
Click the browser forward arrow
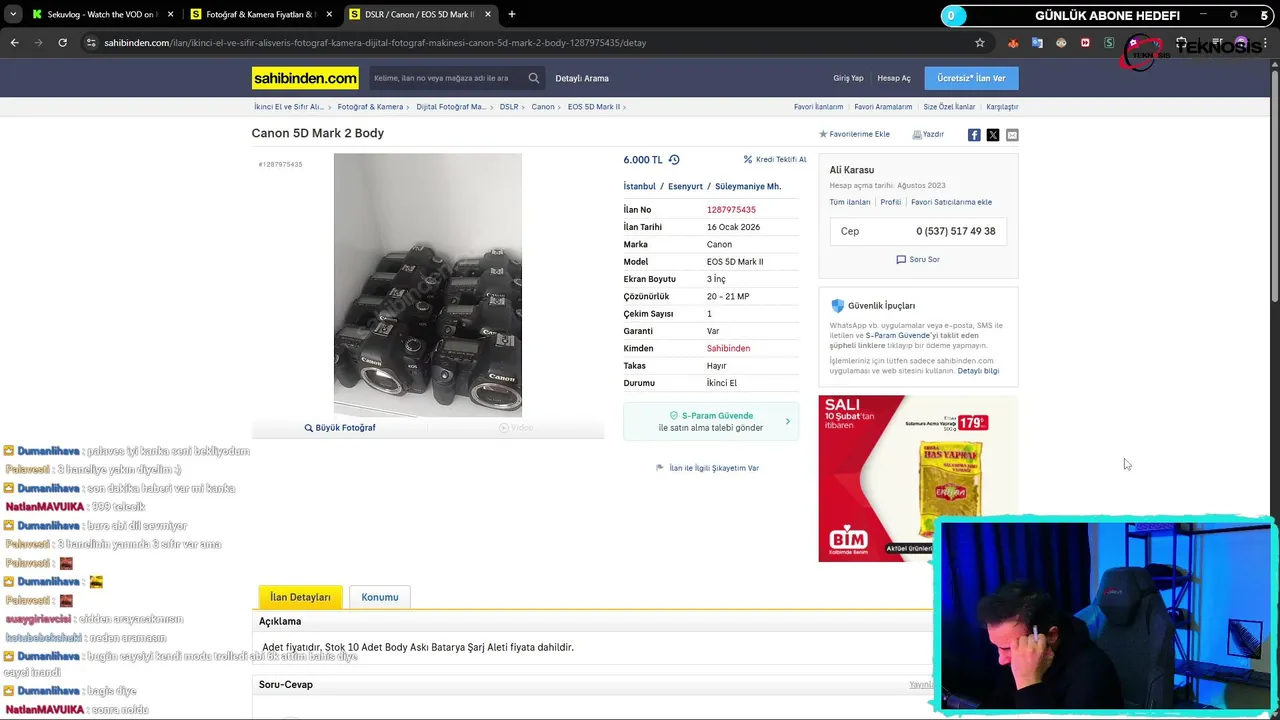[38, 43]
